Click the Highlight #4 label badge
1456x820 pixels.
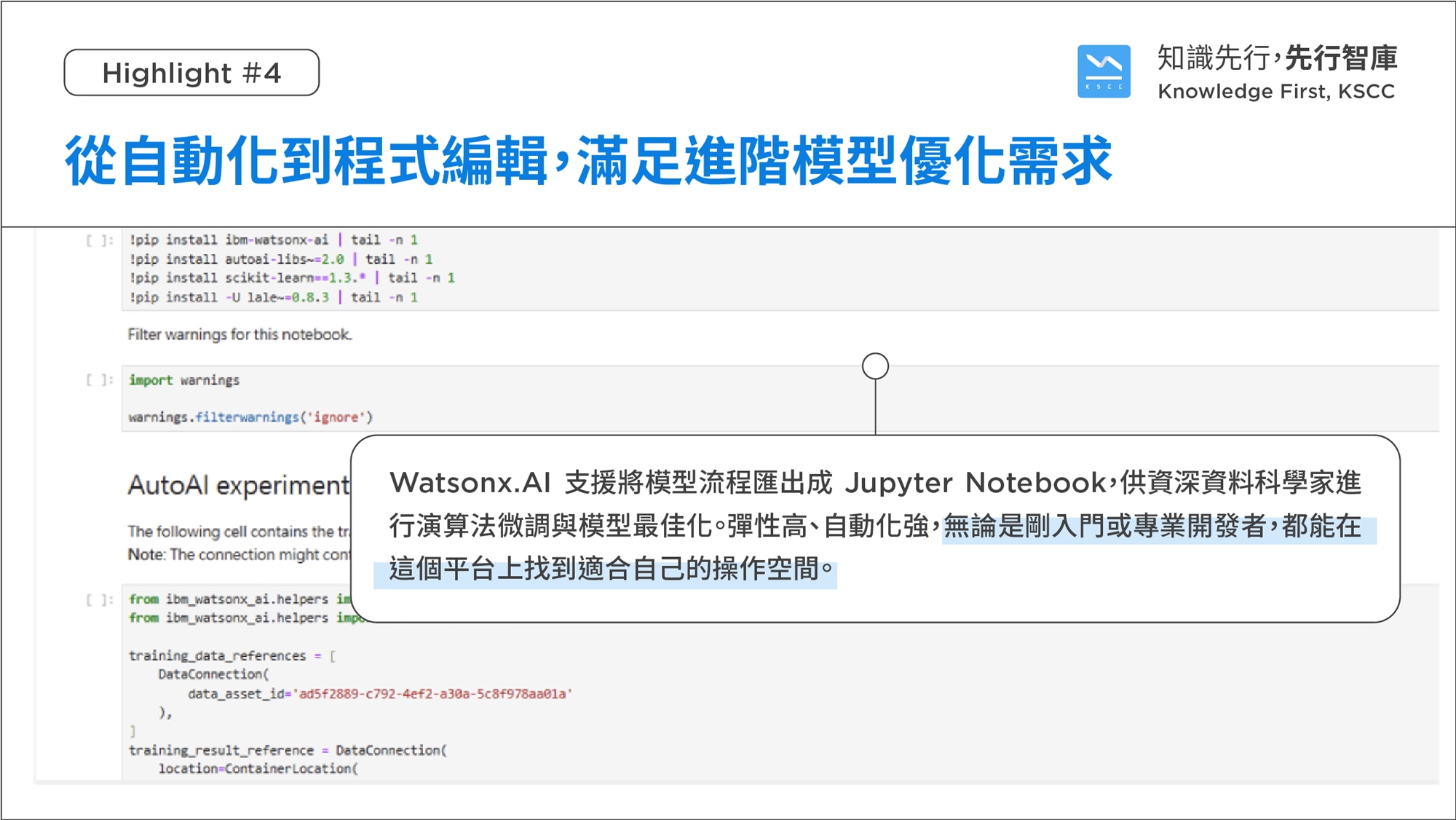[191, 73]
